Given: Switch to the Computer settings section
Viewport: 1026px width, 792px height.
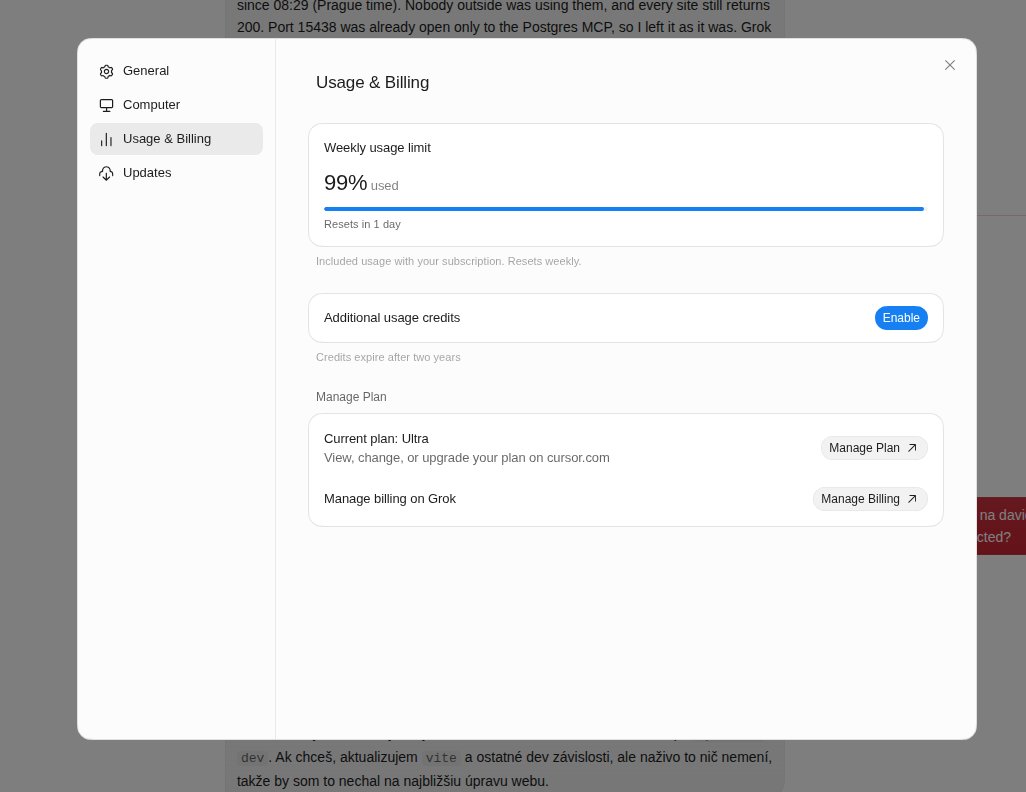Looking at the screenshot, I should click(176, 105).
